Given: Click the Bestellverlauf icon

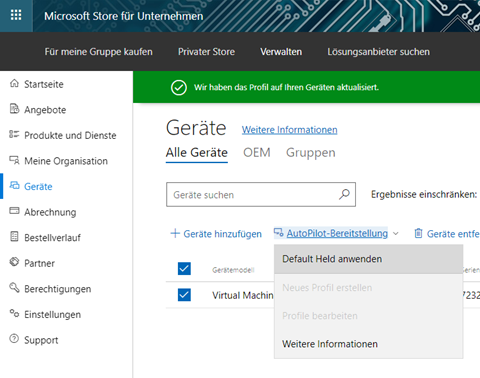Looking at the screenshot, I should pos(14,237).
